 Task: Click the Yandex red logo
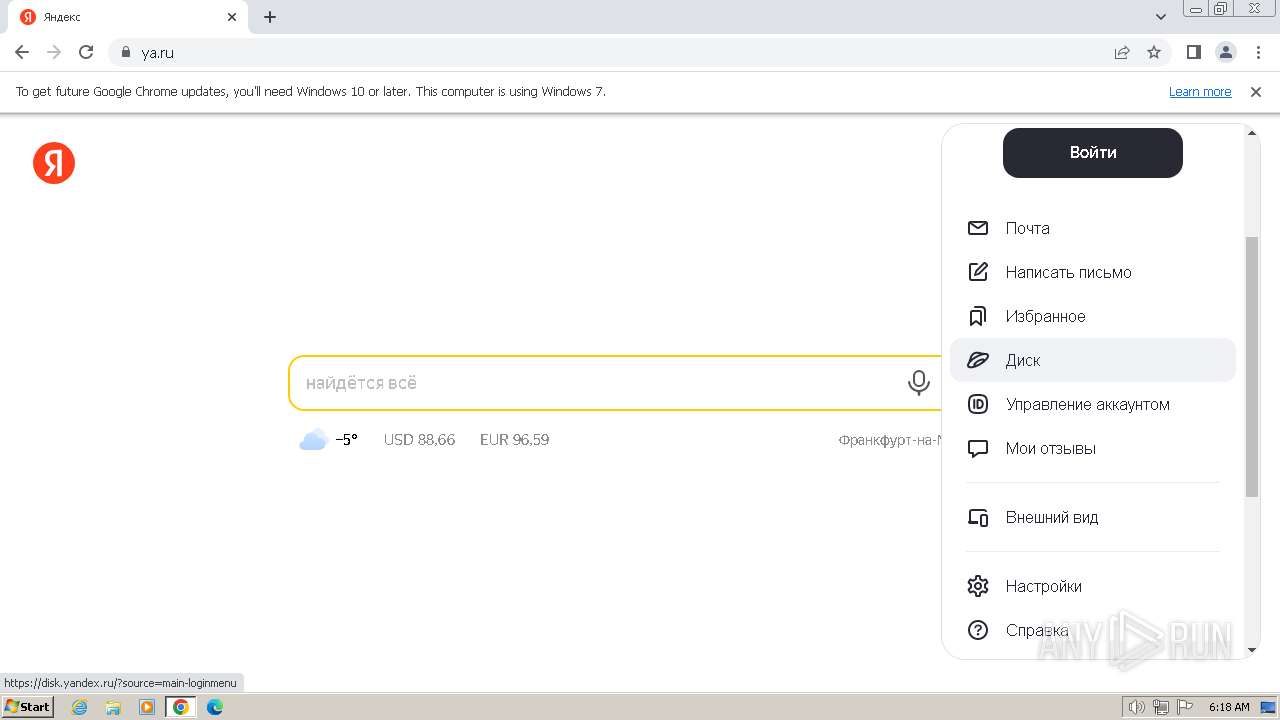click(54, 163)
